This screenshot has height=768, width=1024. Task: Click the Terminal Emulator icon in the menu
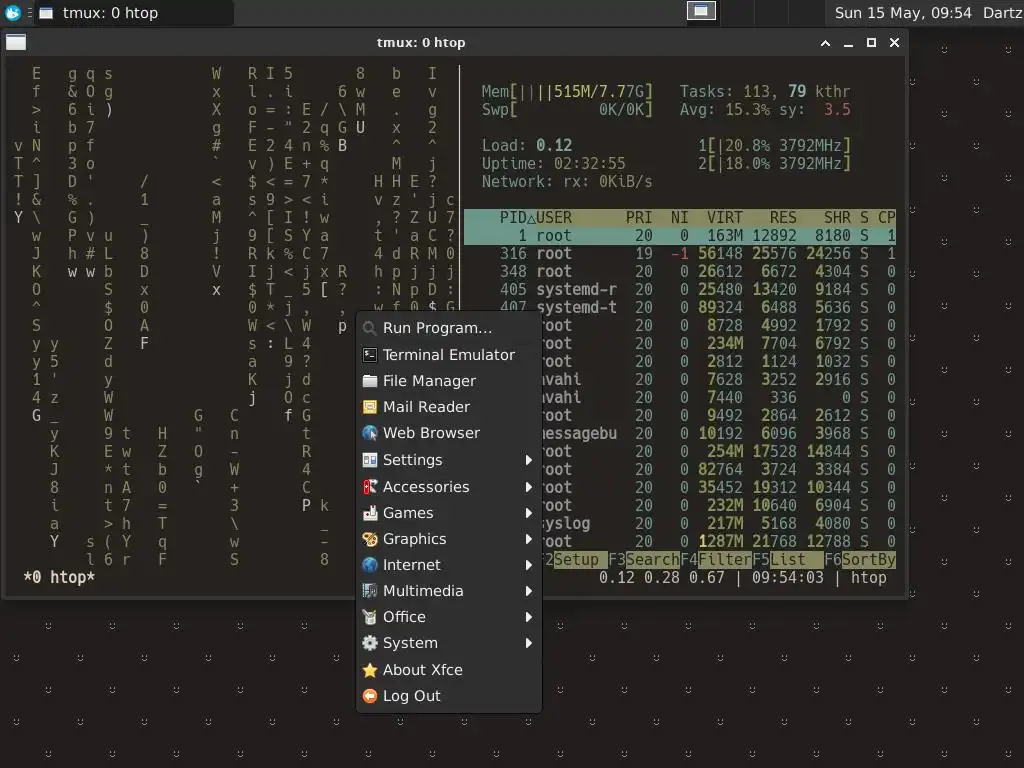[x=370, y=355]
